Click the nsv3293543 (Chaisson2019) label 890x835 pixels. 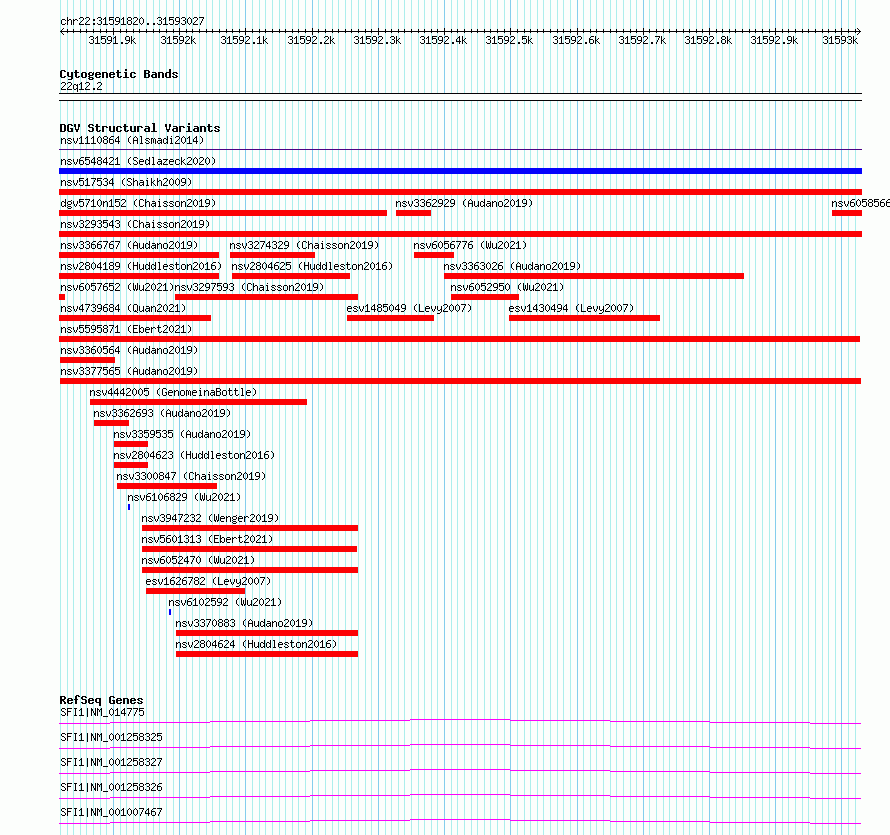pos(135,224)
